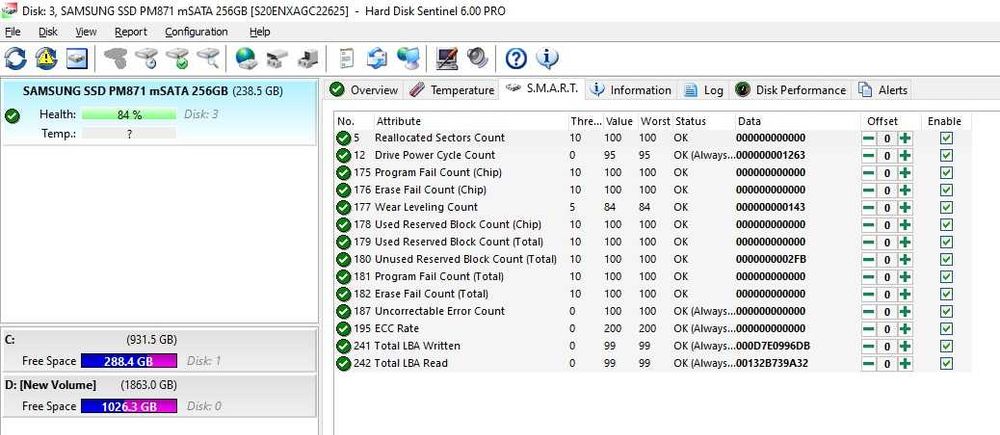This screenshot has width=1000, height=435.
Task: Decrease offset for Erase Fail Count (Total)
Action: point(869,294)
